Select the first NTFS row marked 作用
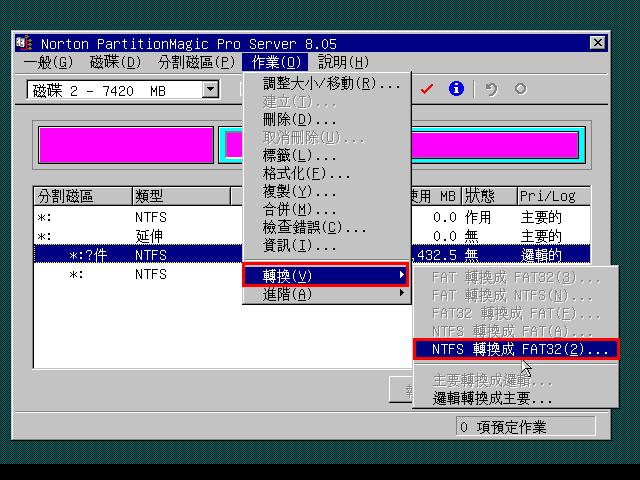Screen dimensions: 640x480 (x=312, y=217)
